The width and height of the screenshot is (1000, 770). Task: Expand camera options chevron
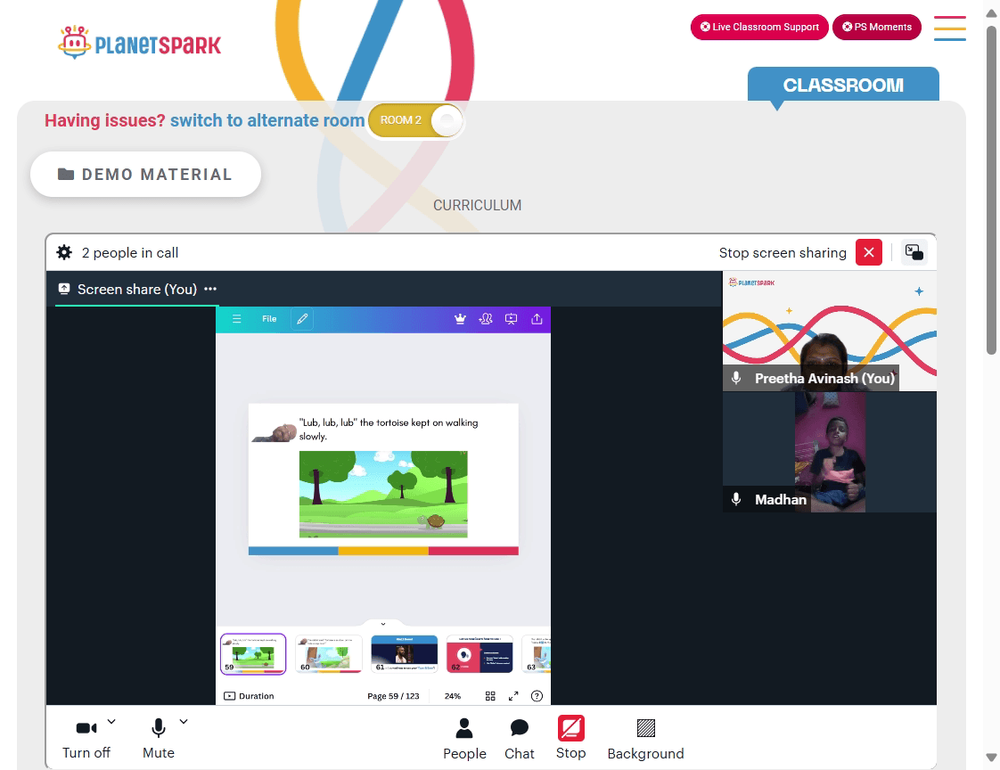pyautogui.click(x=112, y=722)
